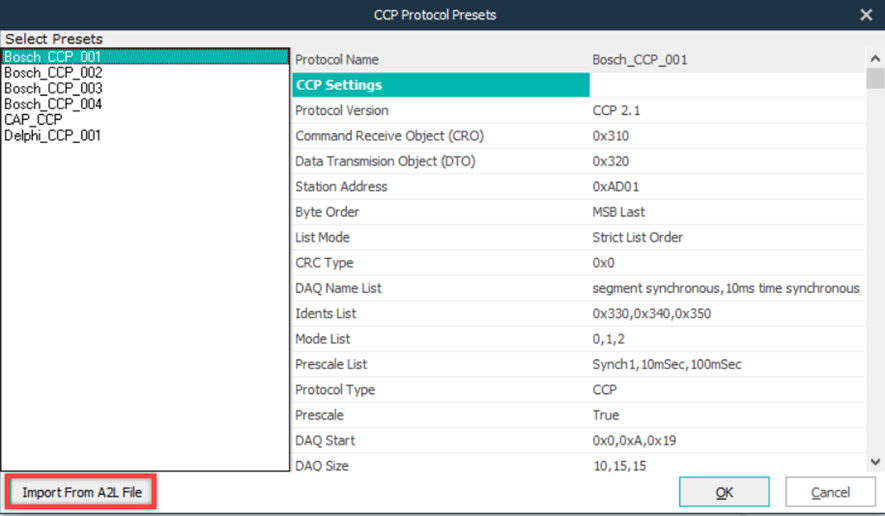Screen dimensions: 885x516
Task: Close the dialog with the X icon
Action: point(866,15)
